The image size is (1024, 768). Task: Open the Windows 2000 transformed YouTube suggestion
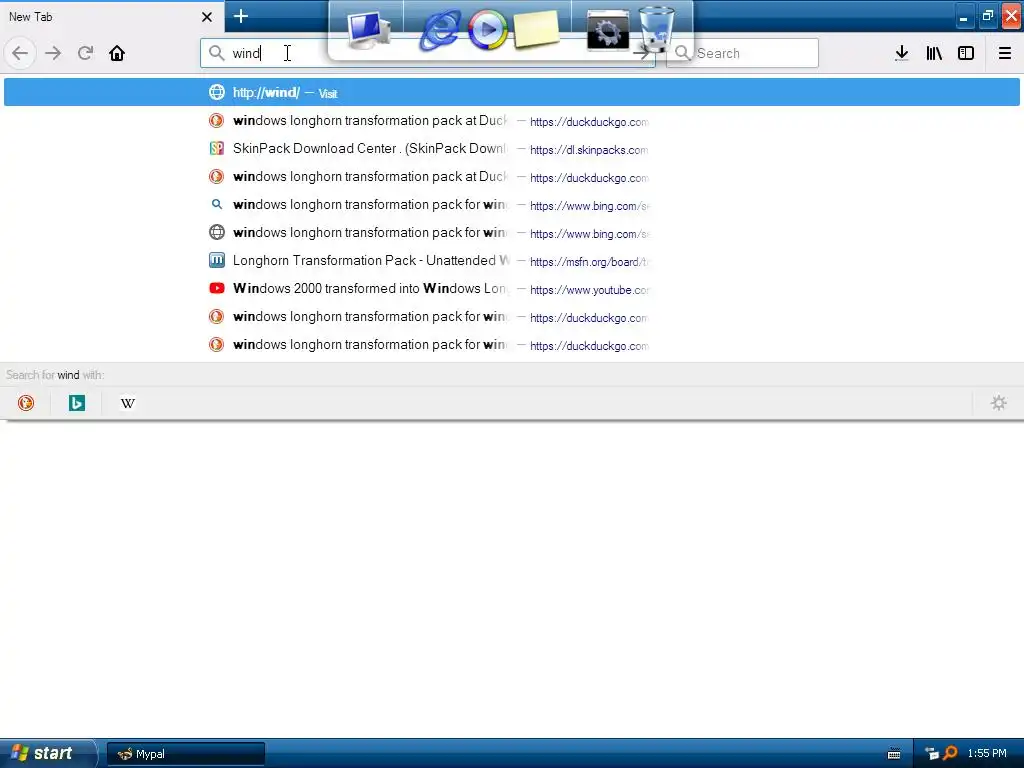(x=512, y=289)
